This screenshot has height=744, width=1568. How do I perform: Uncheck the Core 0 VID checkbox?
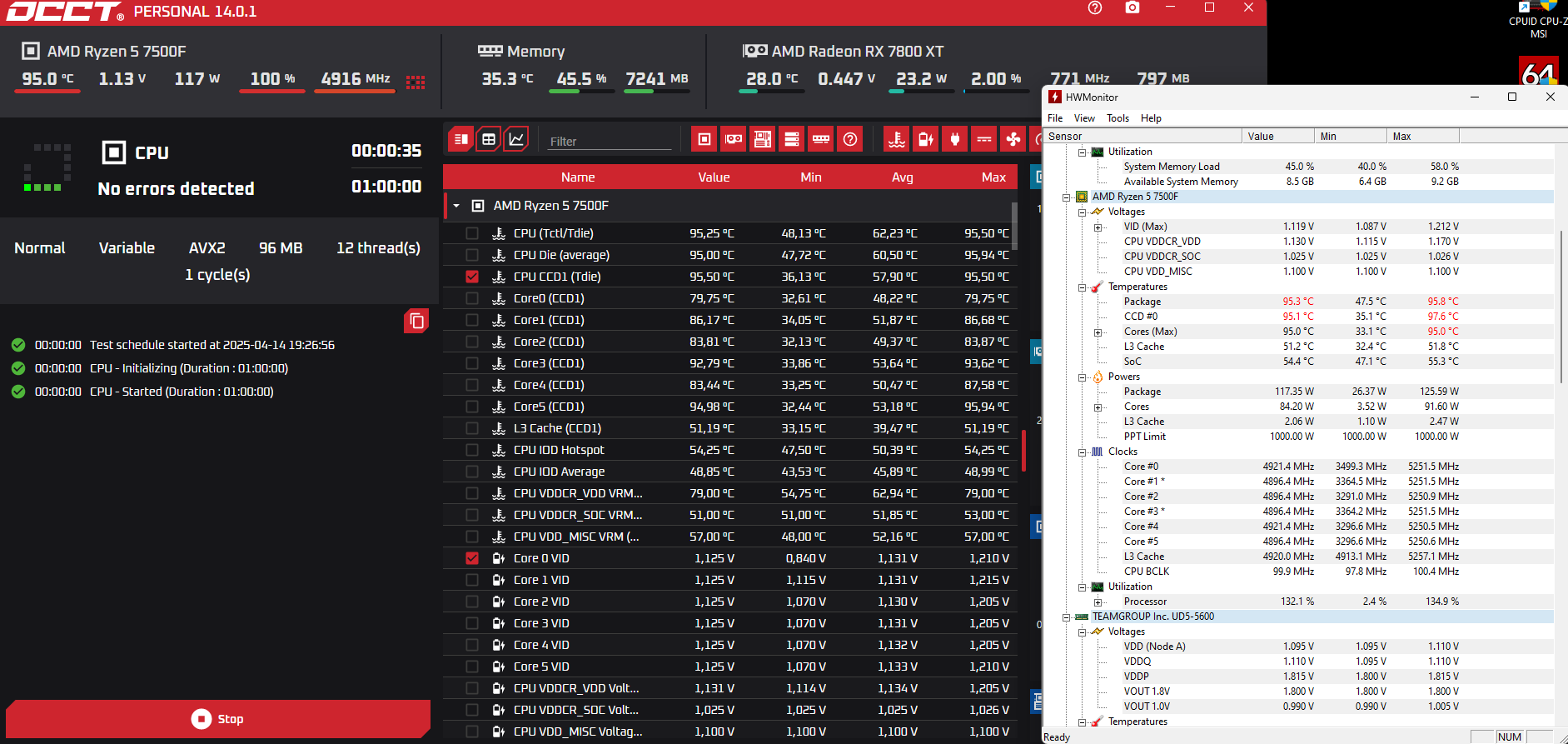[472, 558]
